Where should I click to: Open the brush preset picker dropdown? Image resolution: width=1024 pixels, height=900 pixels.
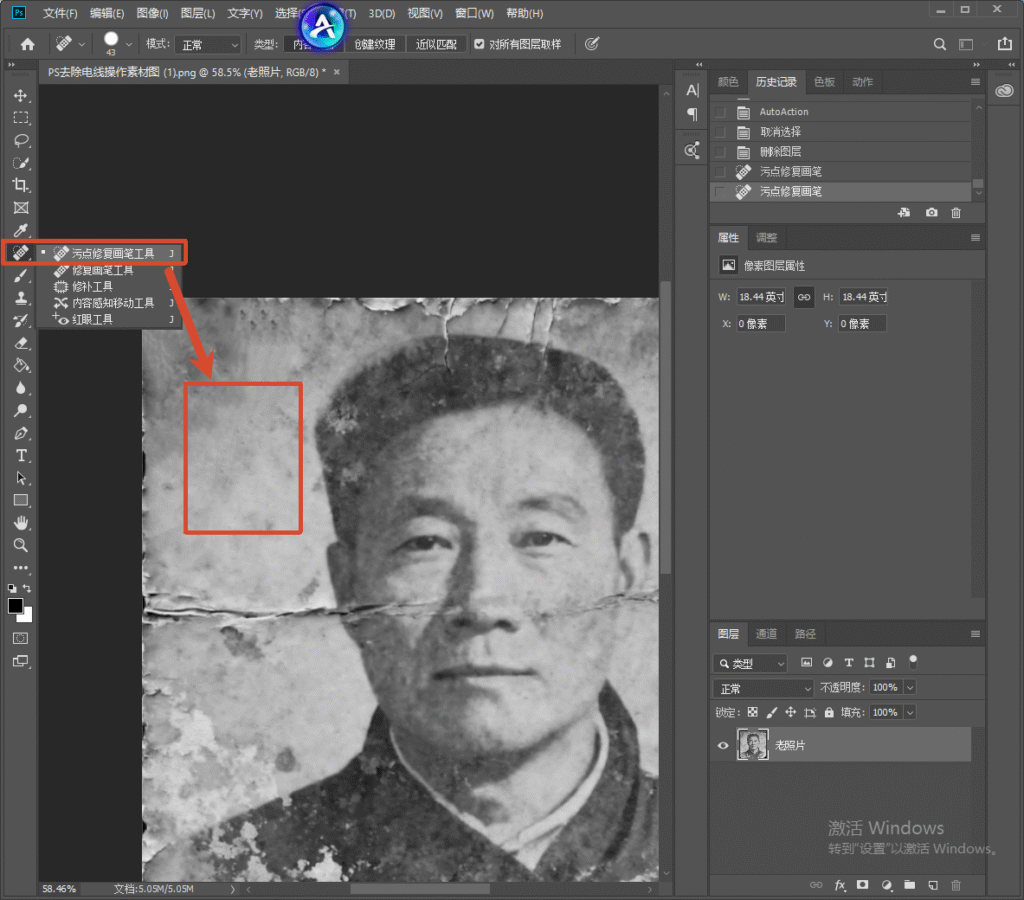pyautogui.click(x=129, y=44)
